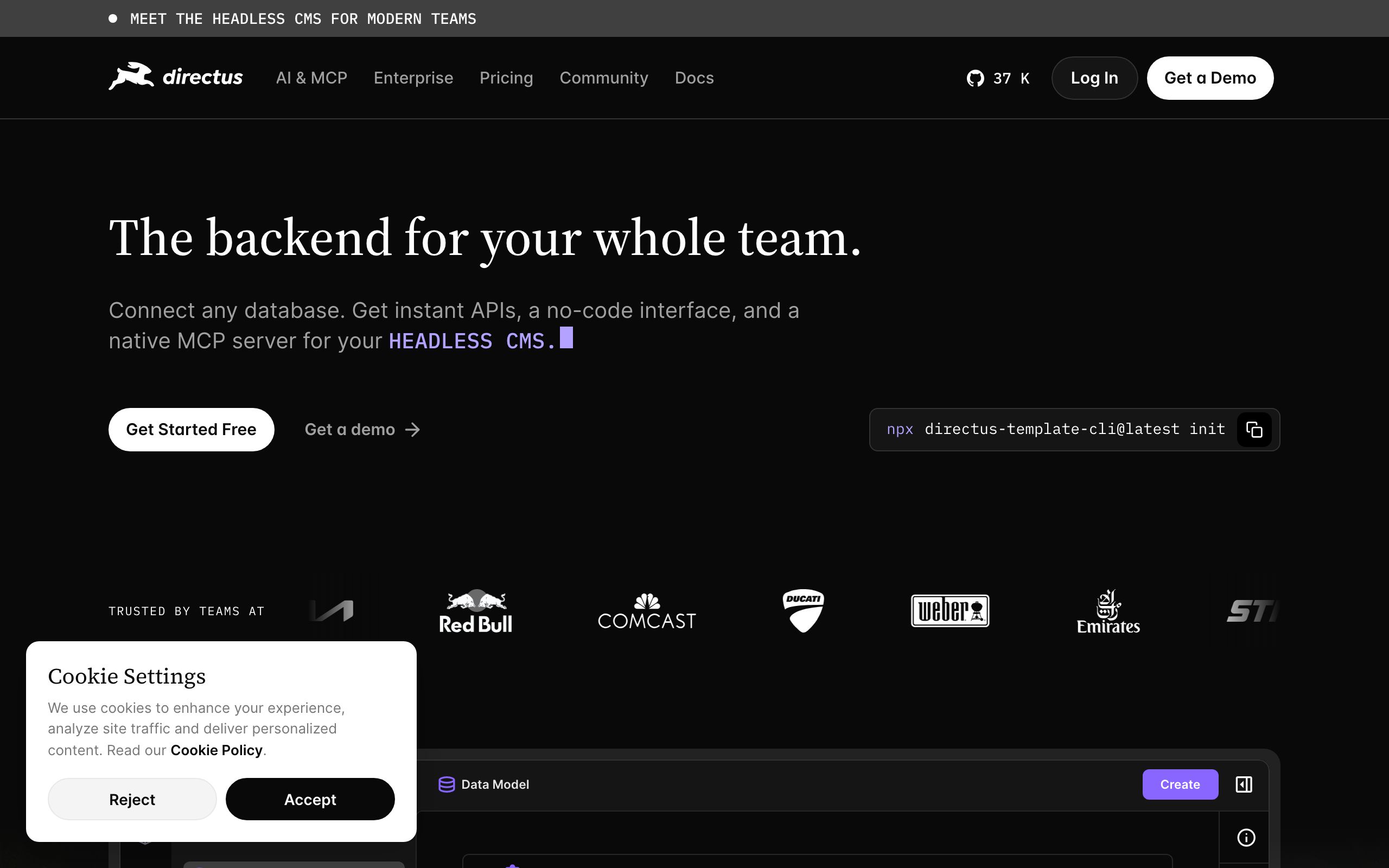Image resolution: width=1389 pixels, height=868 pixels.
Task: Click Get Started Free button
Action: coord(191,430)
